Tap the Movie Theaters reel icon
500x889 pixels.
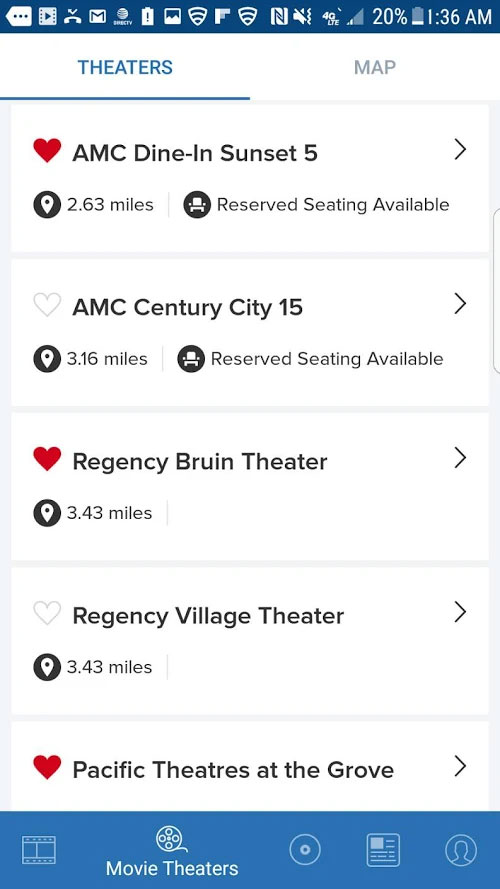(x=172, y=840)
